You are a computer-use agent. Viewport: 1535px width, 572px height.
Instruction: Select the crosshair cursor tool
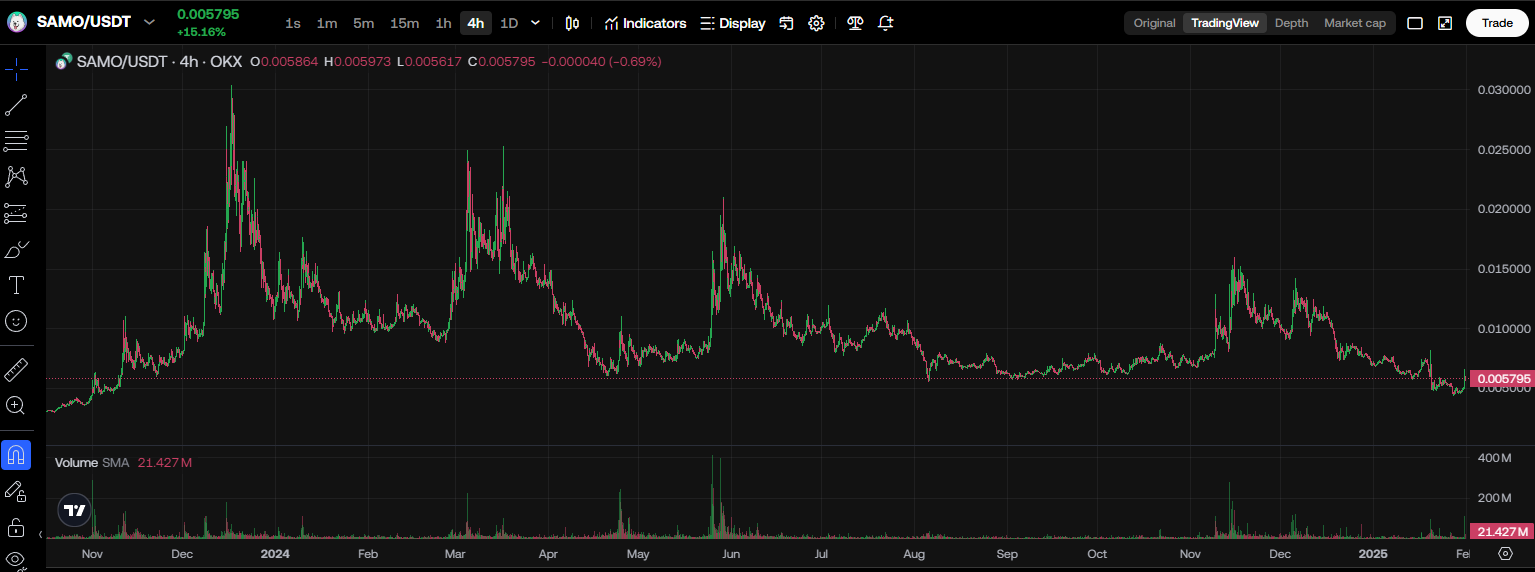point(16,69)
